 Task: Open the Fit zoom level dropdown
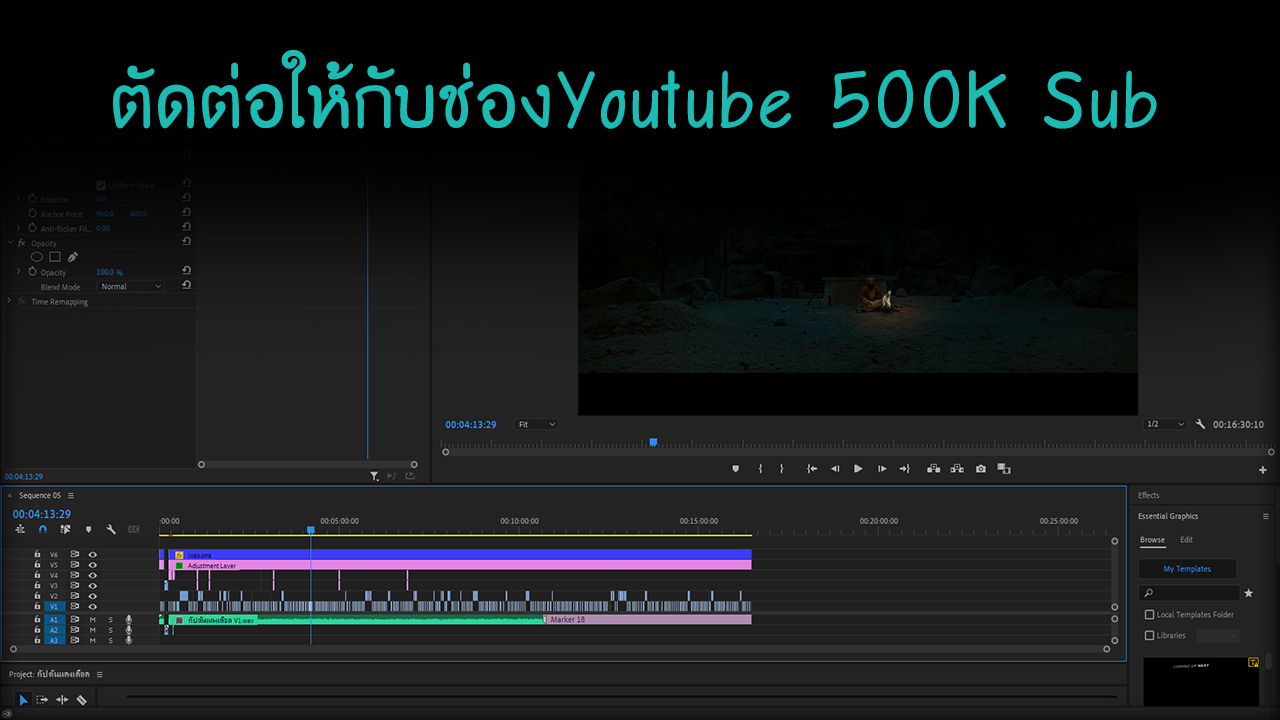536,424
